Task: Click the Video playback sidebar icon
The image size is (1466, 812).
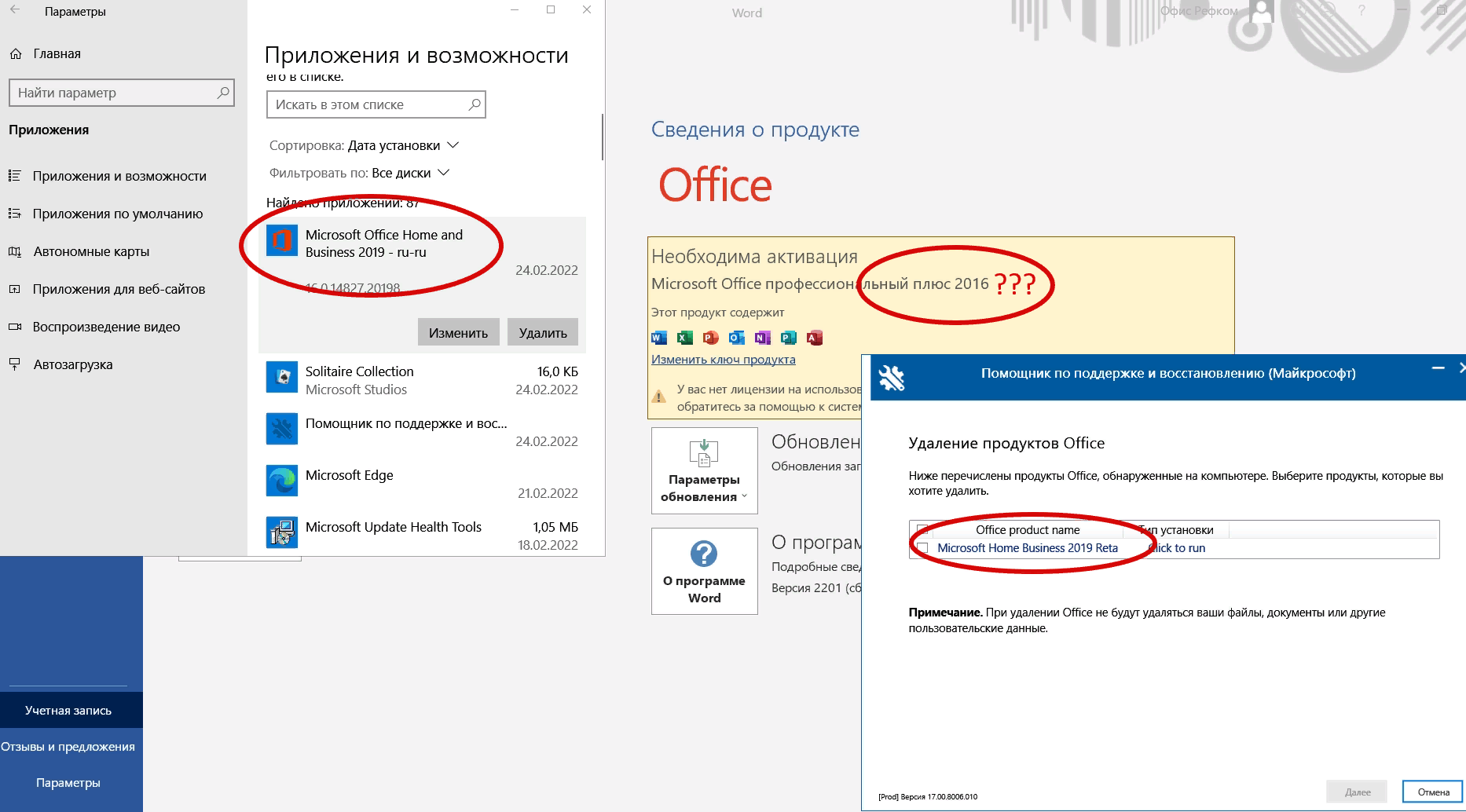Action: 14,327
